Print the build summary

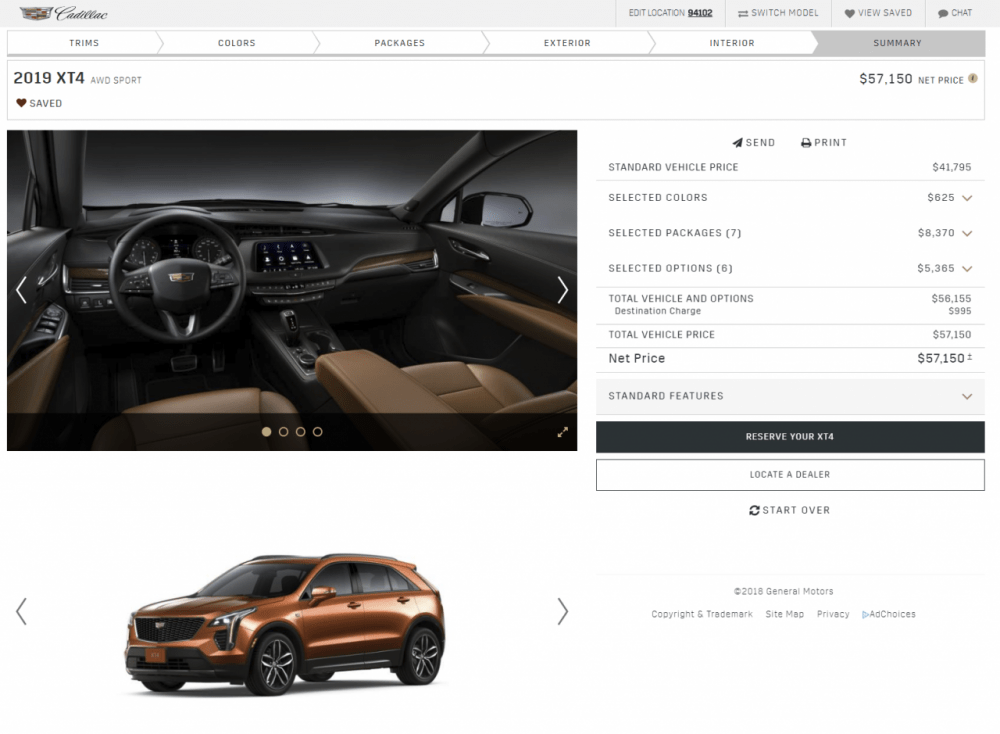[823, 143]
